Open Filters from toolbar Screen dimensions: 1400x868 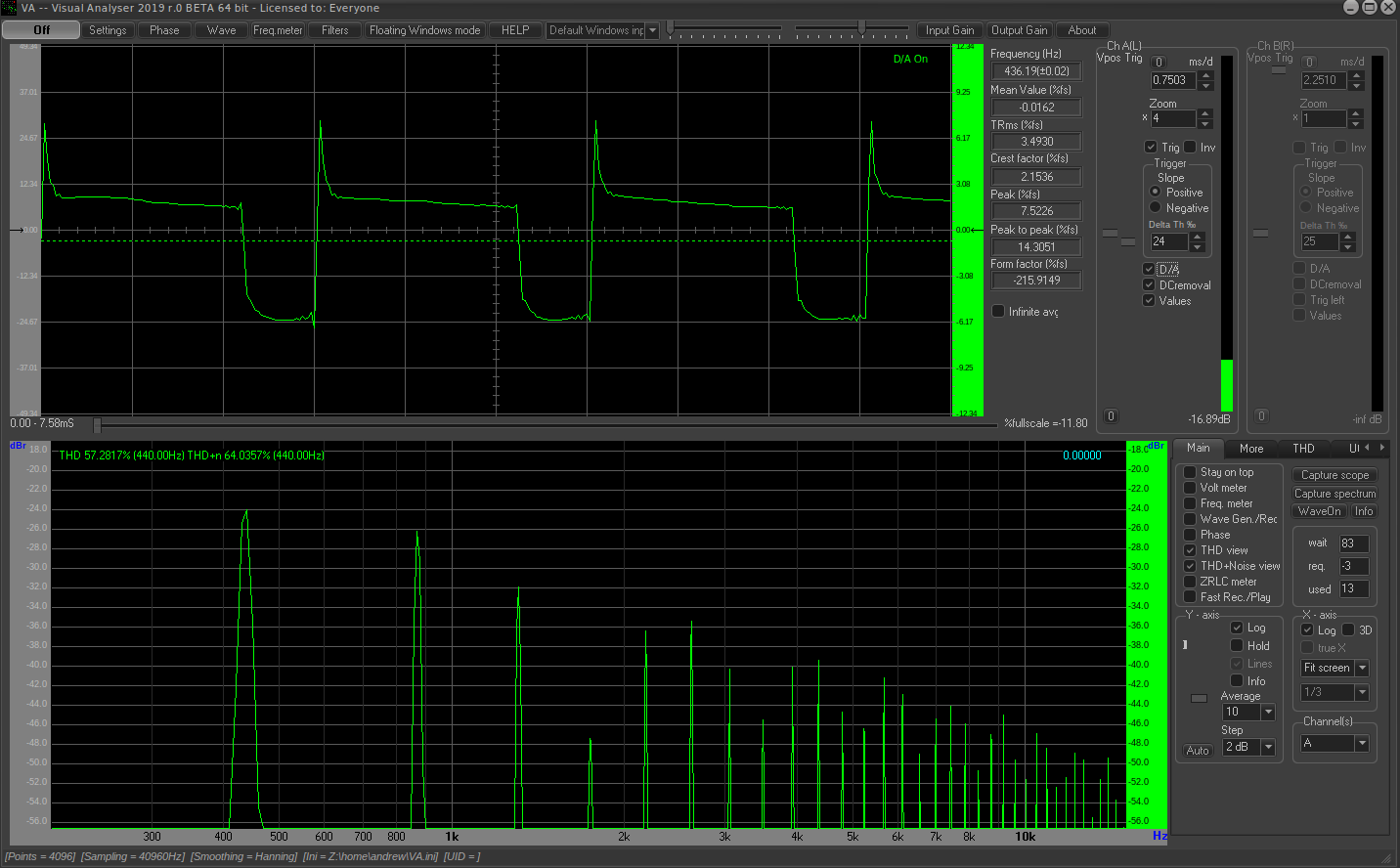pyautogui.click(x=335, y=30)
